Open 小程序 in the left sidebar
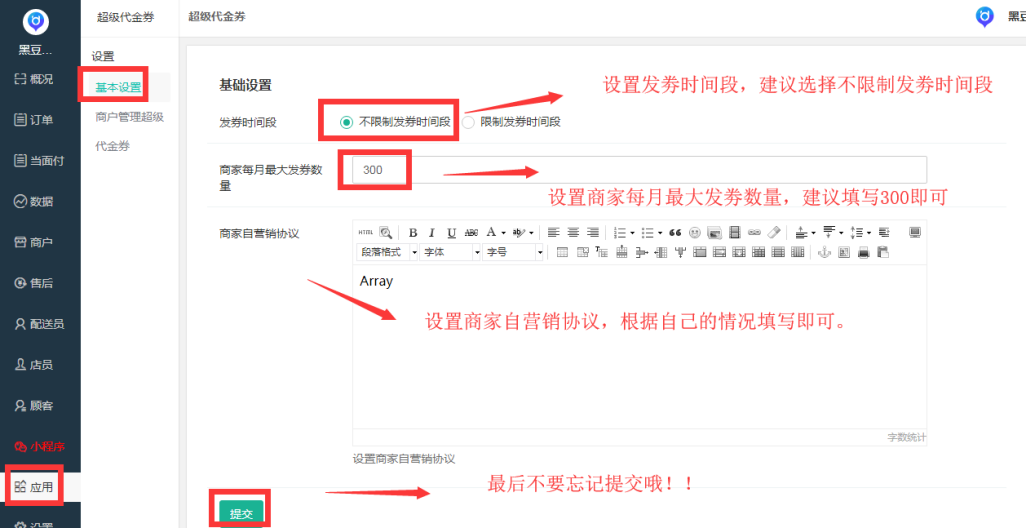This screenshot has height=528, width=1027. pyautogui.click(x=39, y=447)
